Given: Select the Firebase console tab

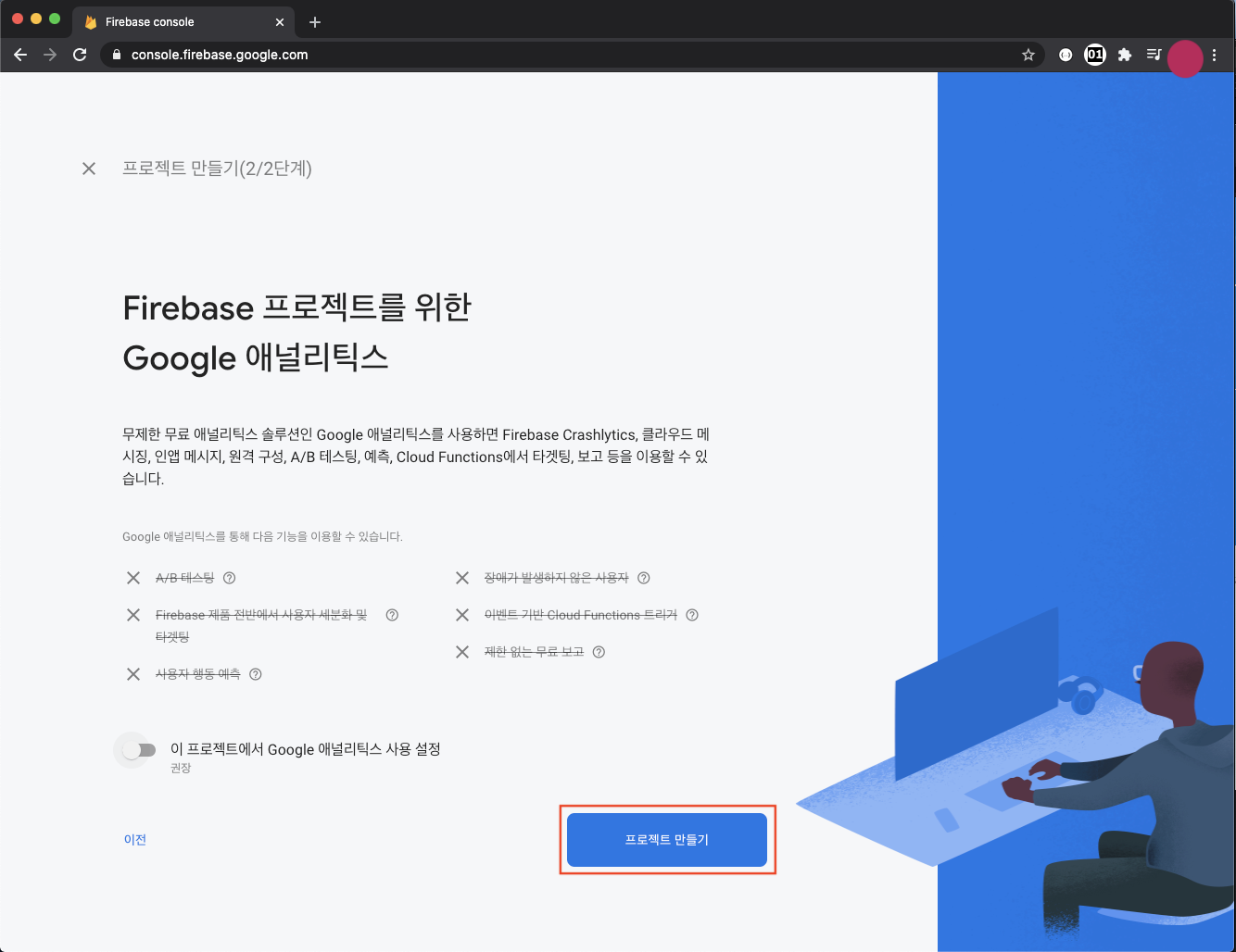Looking at the screenshot, I should coord(183,22).
